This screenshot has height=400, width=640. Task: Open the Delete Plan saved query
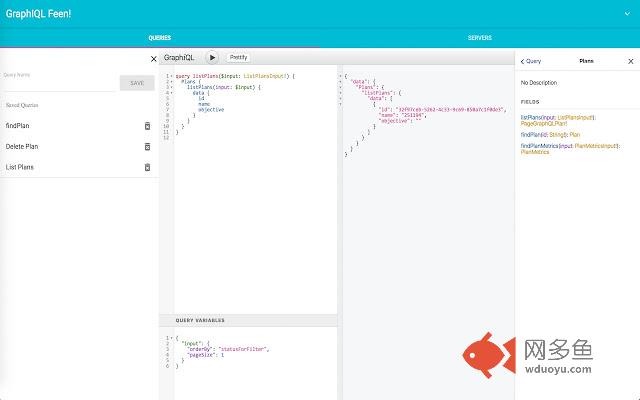click(x=22, y=147)
